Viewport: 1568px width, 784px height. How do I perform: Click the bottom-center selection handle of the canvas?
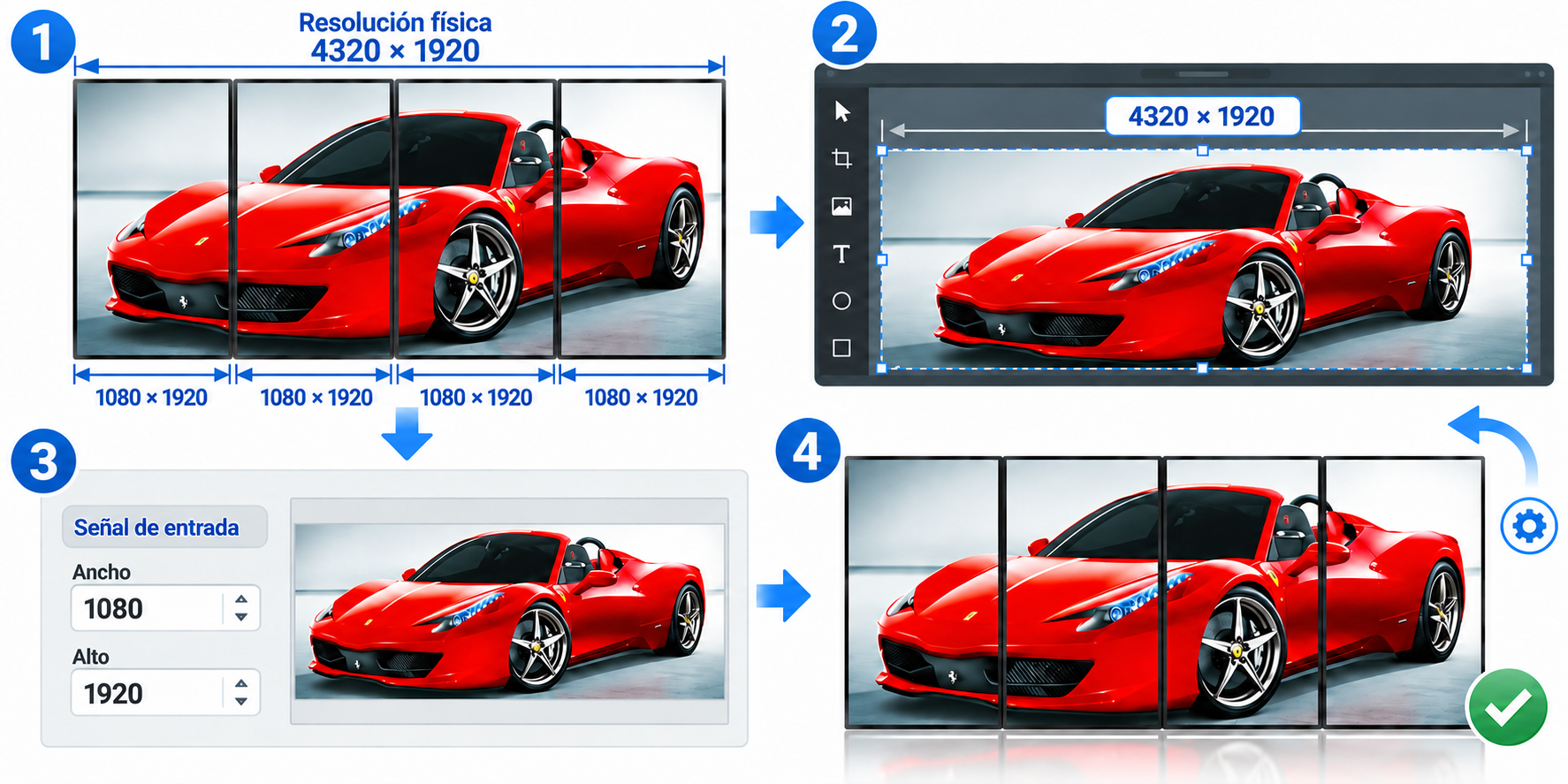coord(1203,368)
